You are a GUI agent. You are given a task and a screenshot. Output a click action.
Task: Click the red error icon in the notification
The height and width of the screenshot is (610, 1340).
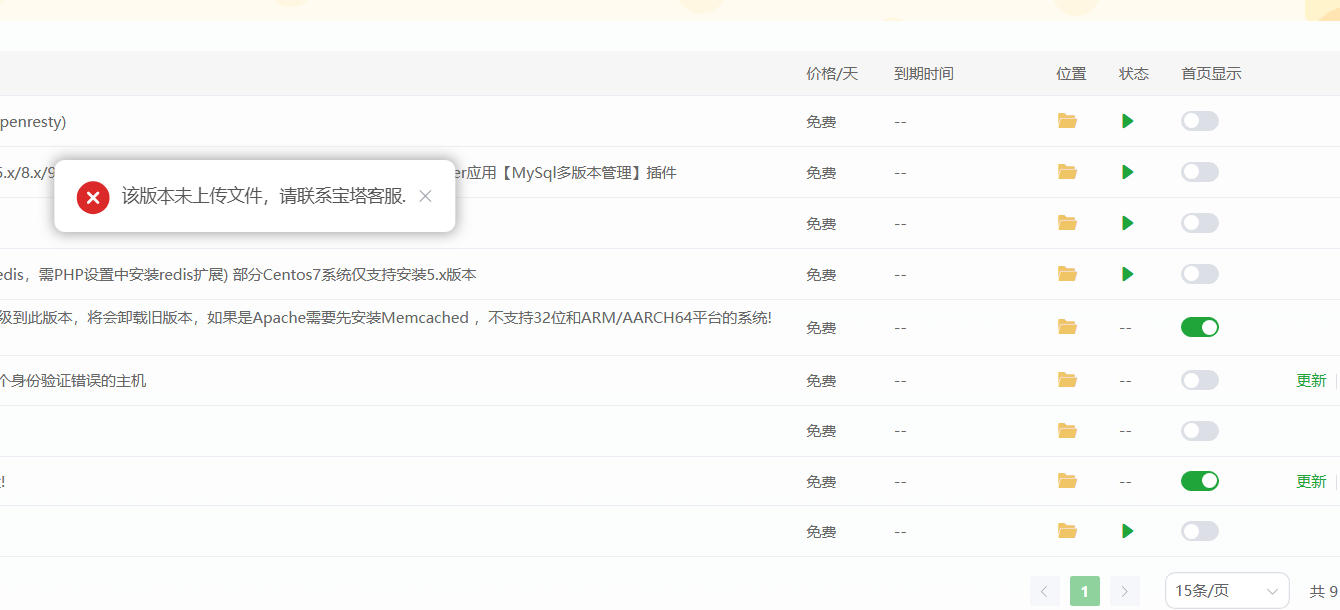(x=93, y=197)
